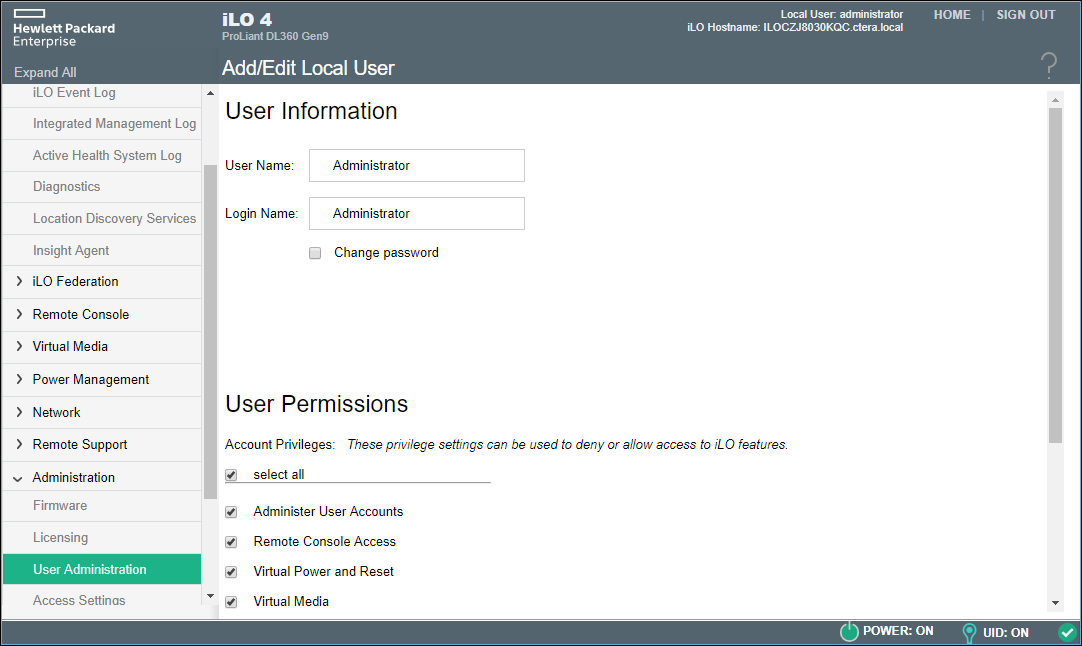Click the Local User: administrator text

point(841,14)
